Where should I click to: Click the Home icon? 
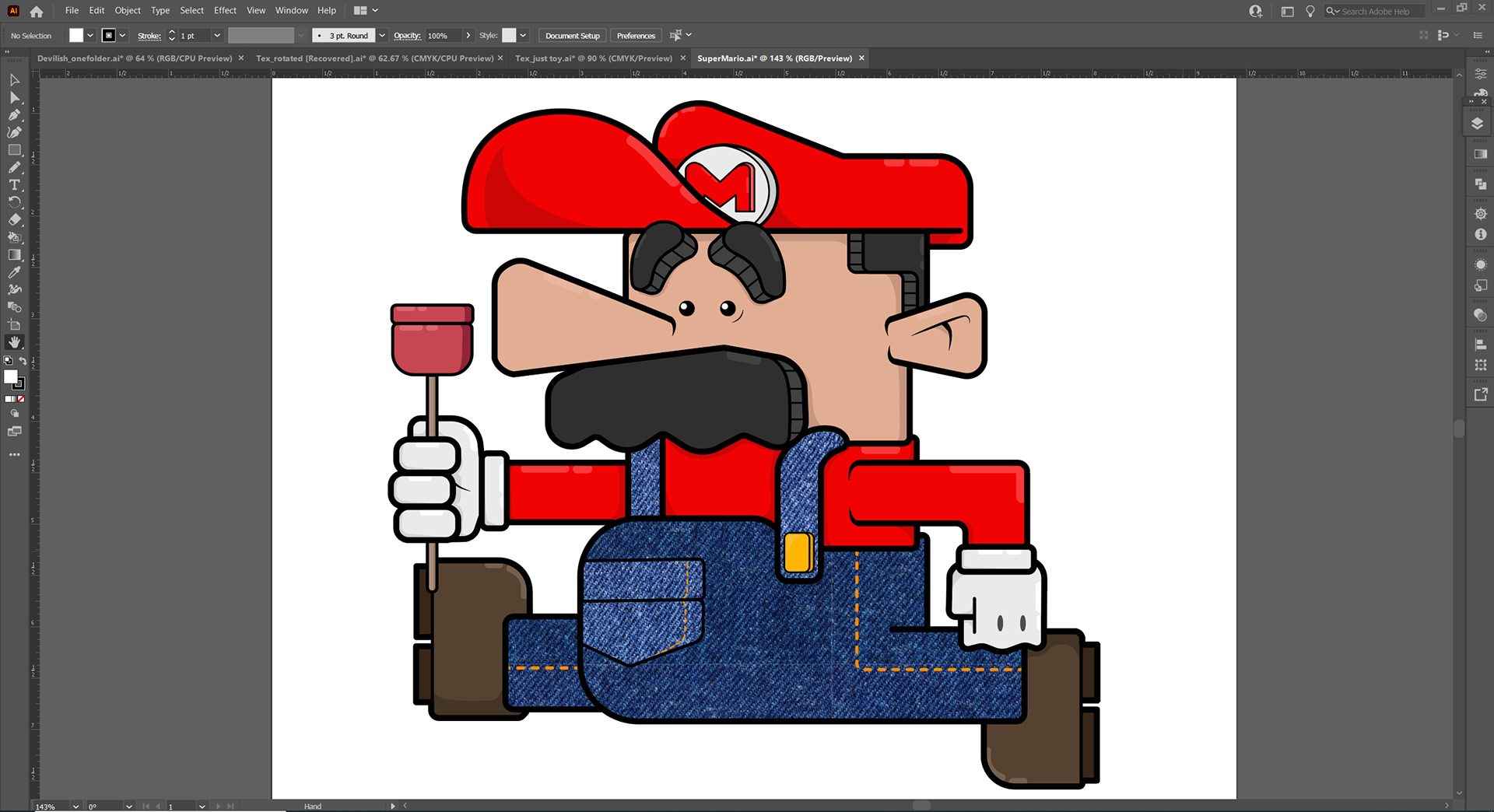[37, 11]
